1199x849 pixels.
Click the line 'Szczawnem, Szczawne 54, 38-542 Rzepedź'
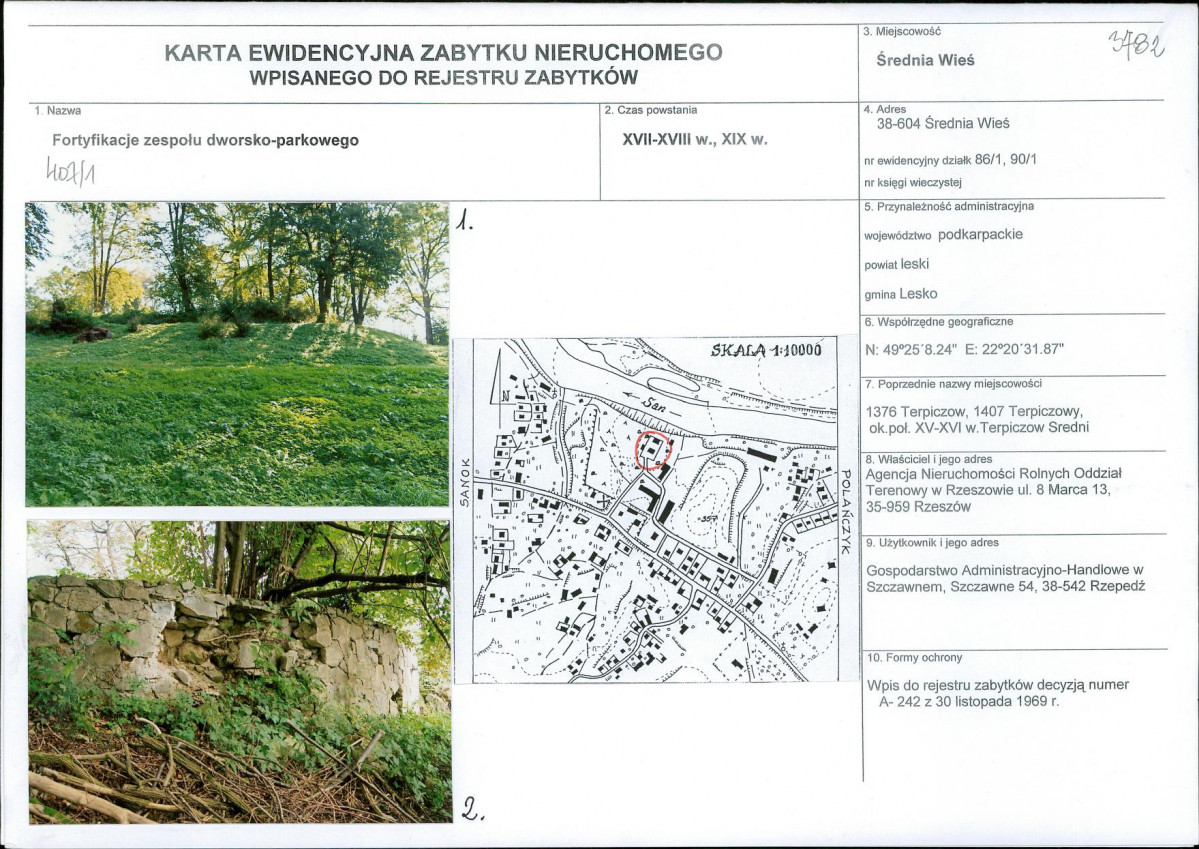1006,587
